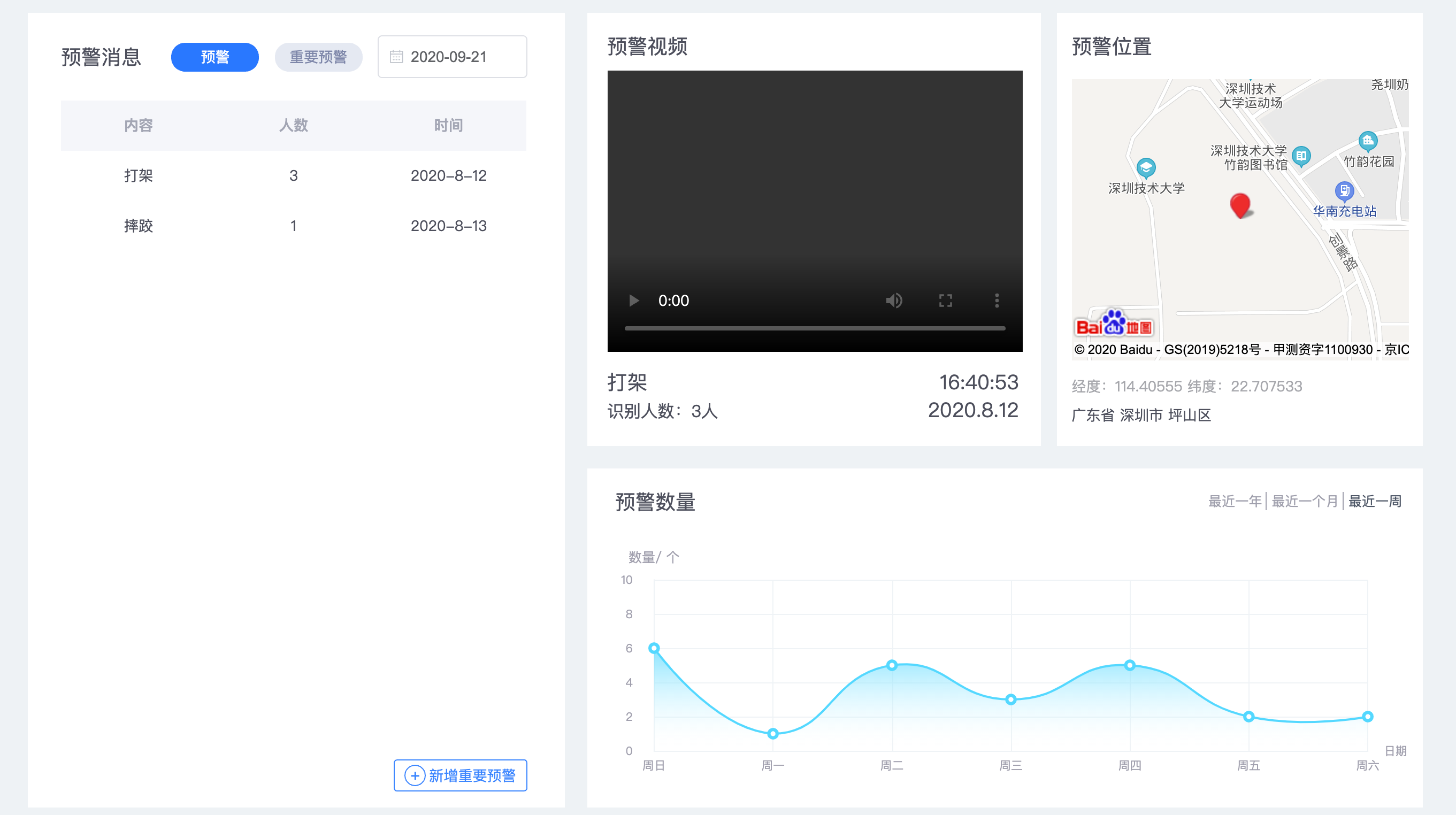Mute the video volume icon

point(894,300)
